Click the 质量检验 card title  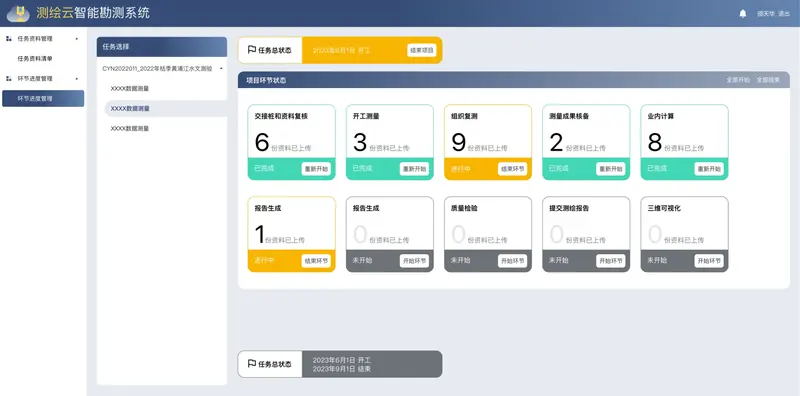pyautogui.click(x=464, y=208)
